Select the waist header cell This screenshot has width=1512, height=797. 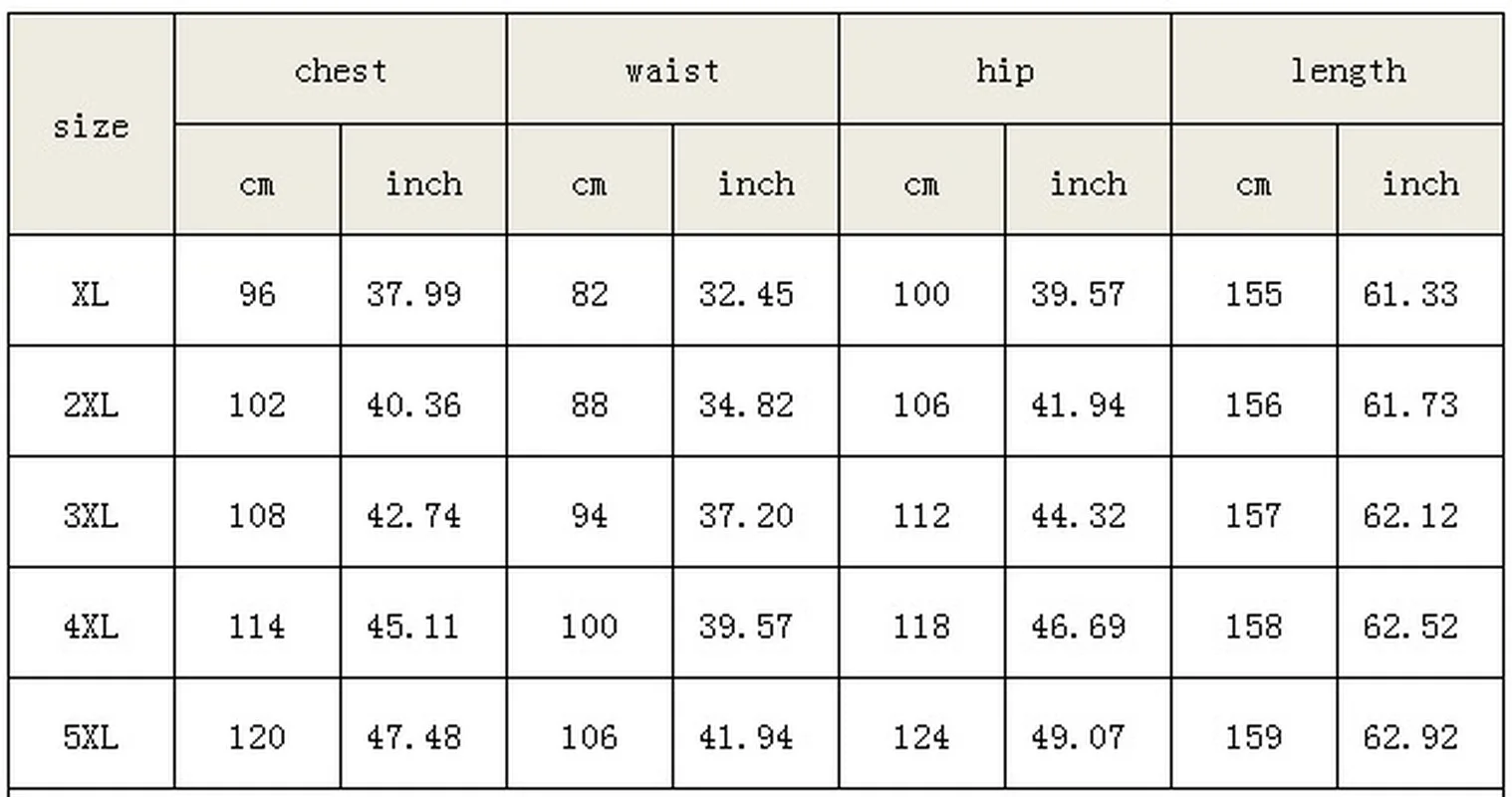click(672, 70)
